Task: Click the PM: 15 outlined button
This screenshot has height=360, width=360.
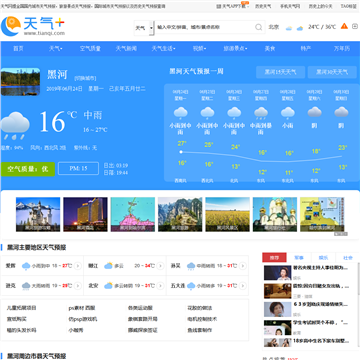Action: point(78,168)
